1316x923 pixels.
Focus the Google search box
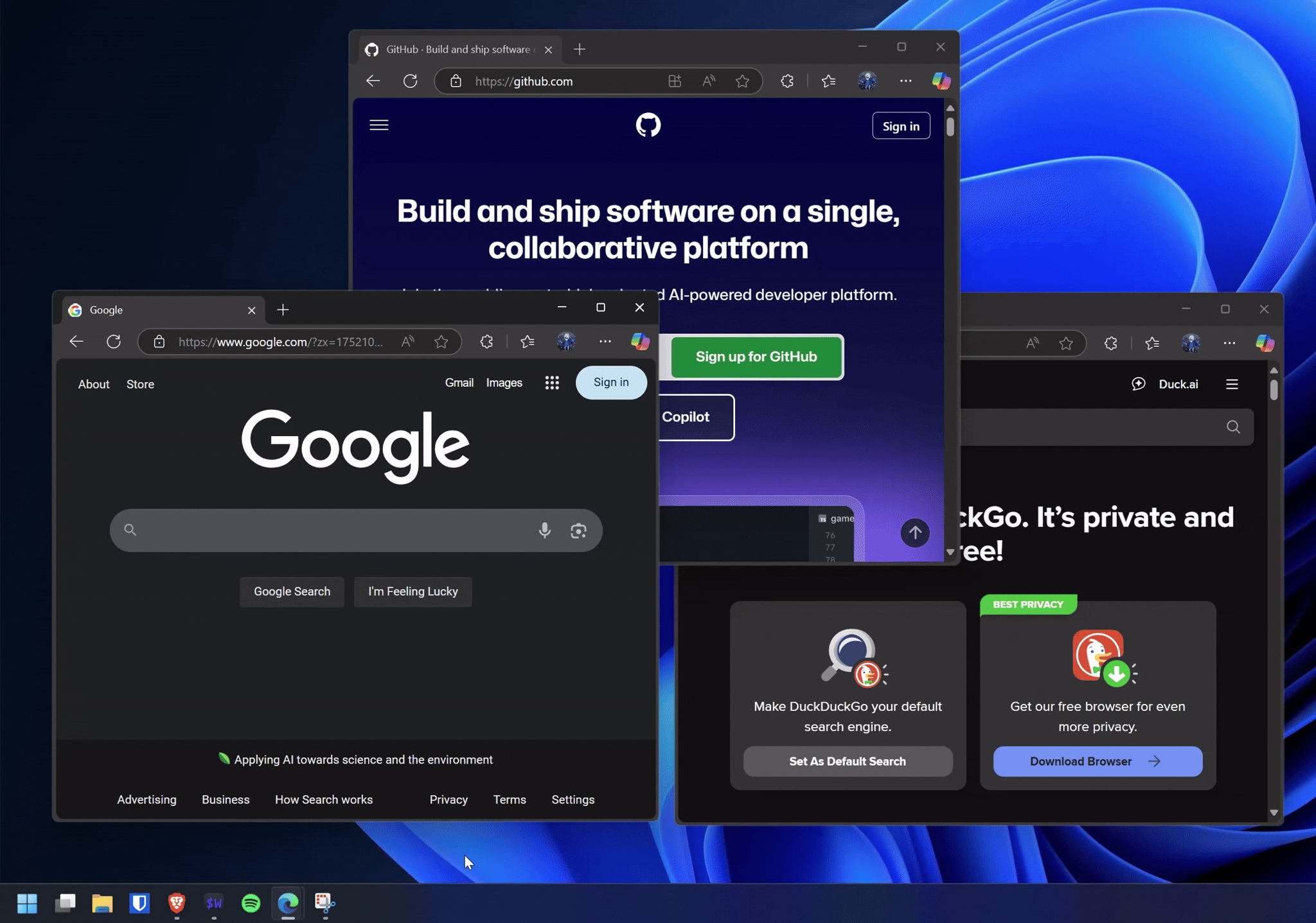356,530
